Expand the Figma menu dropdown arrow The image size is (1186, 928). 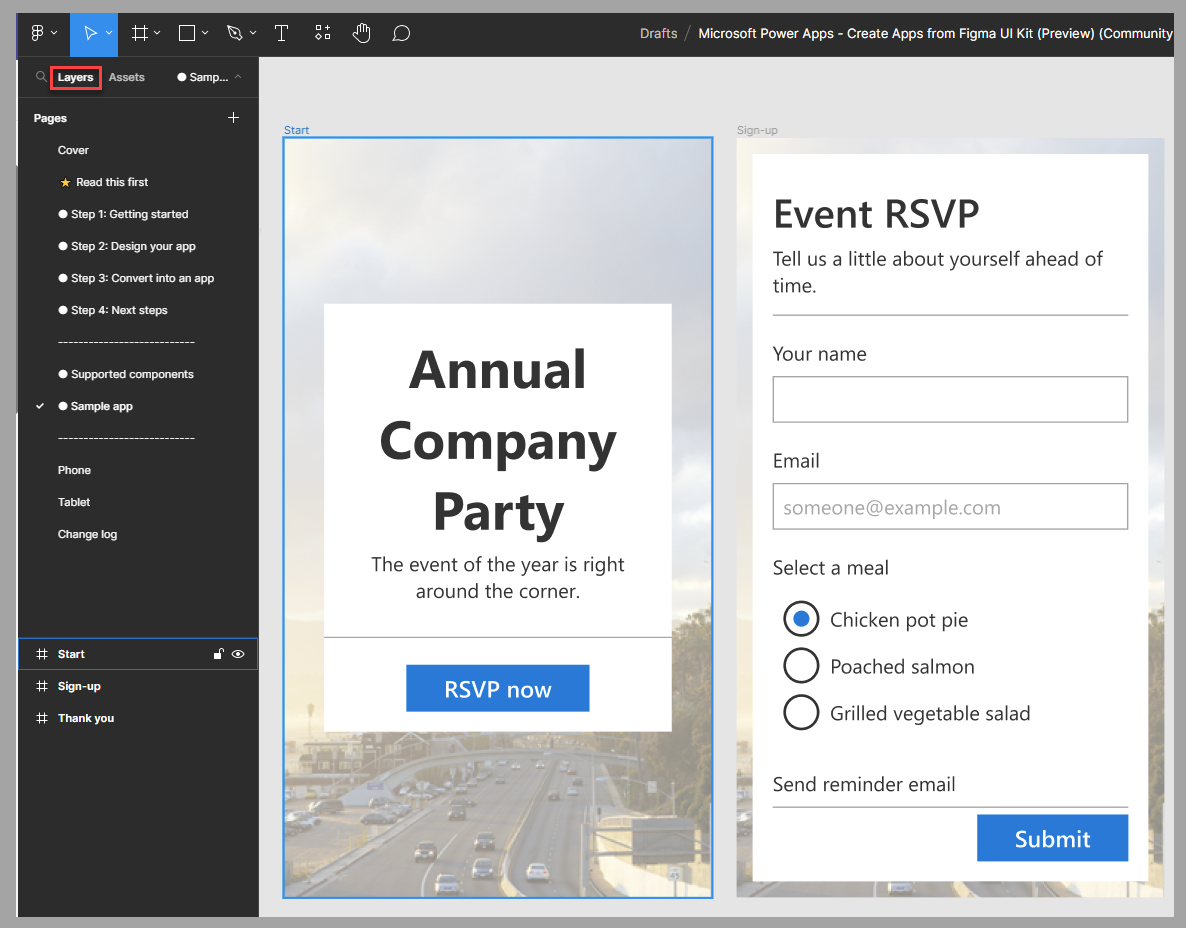(54, 33)
